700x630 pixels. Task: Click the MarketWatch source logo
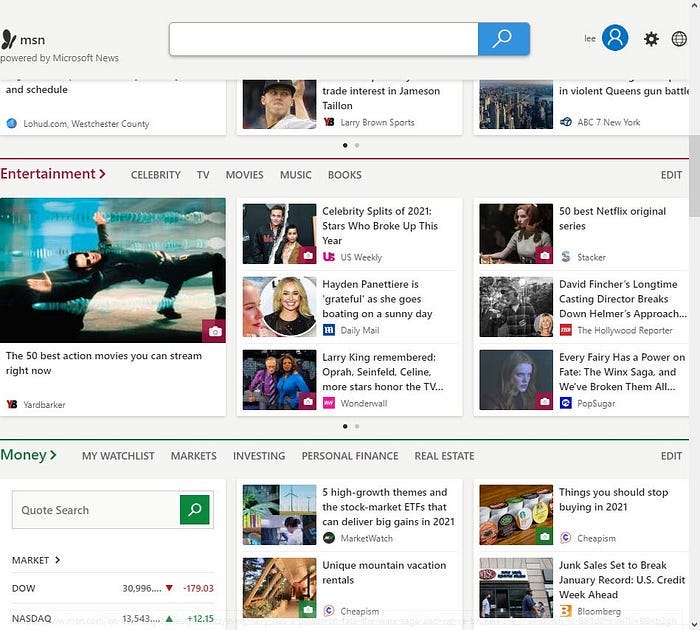pyautogui.click(x=329, y=538)
